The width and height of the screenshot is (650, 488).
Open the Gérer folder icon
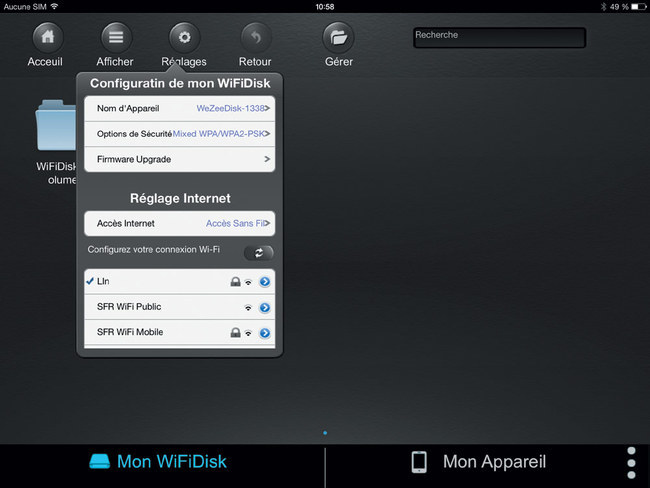(338, 37)
